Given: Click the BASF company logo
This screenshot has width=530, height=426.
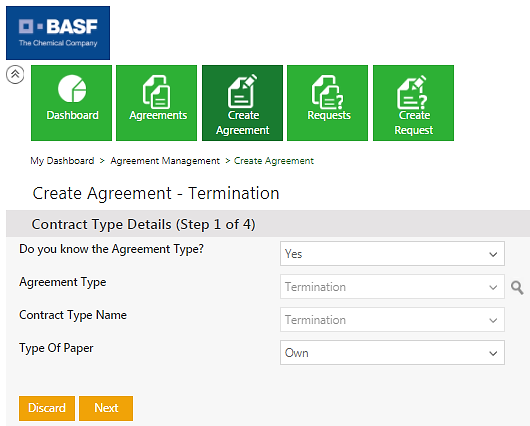Looking at the screenshot, I should [x=58, y=33].
